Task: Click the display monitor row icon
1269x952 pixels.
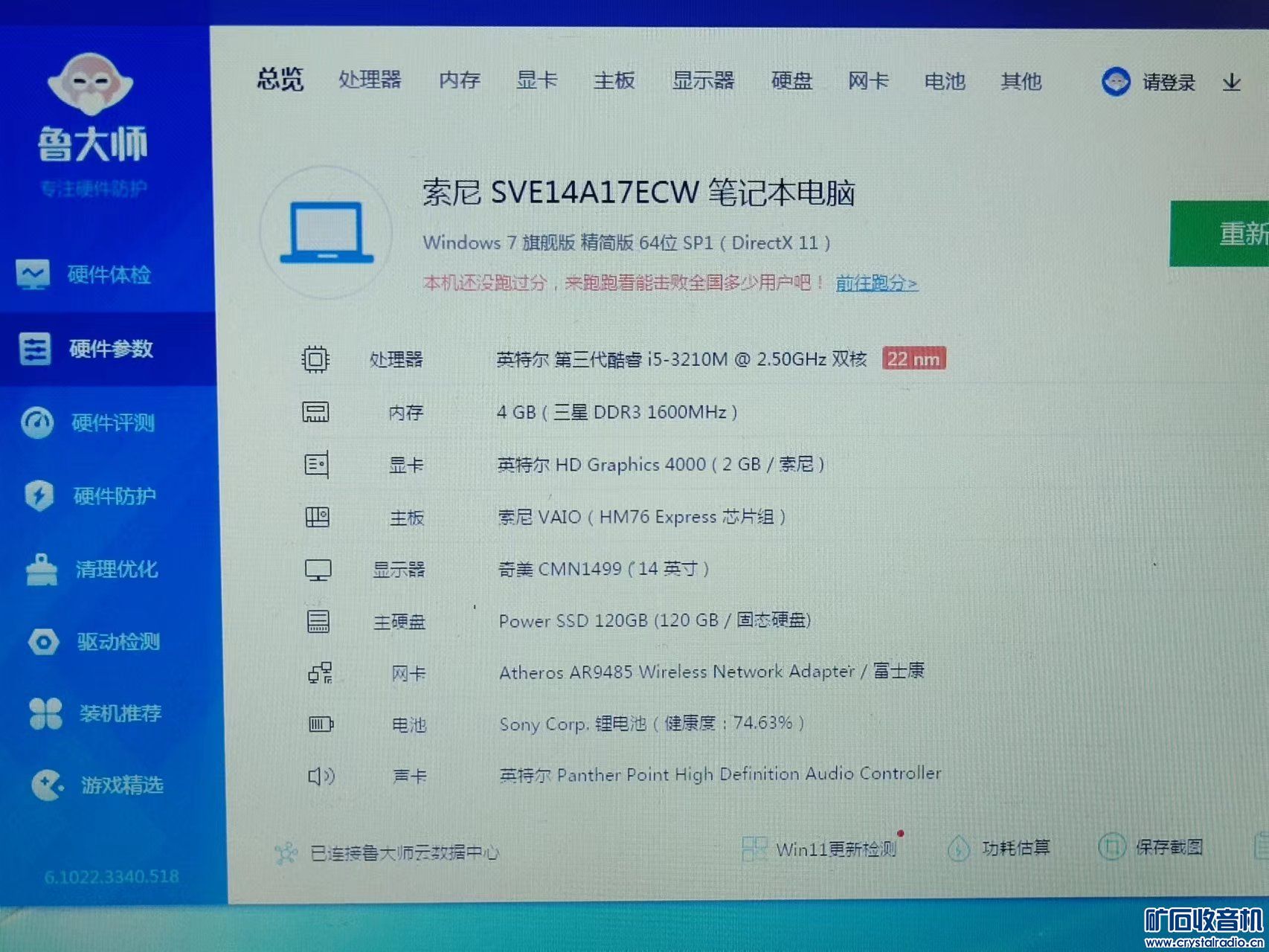Action: (318, 570)
